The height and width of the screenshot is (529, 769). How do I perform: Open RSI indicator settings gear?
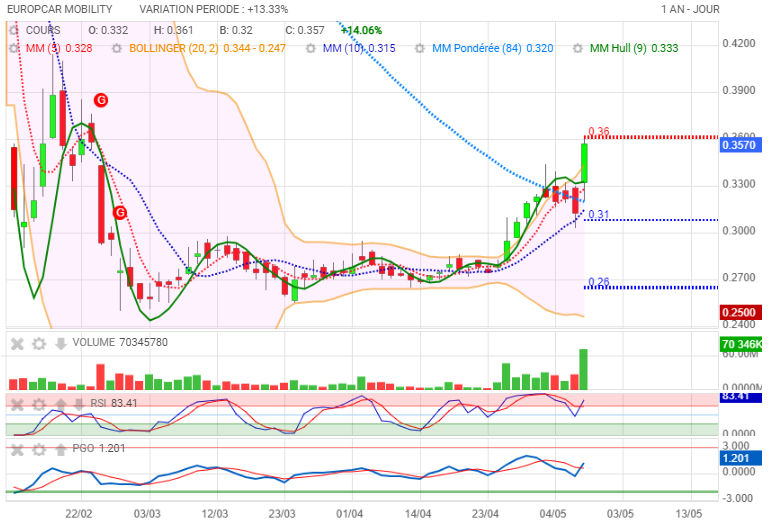click(x=39, y=403)
